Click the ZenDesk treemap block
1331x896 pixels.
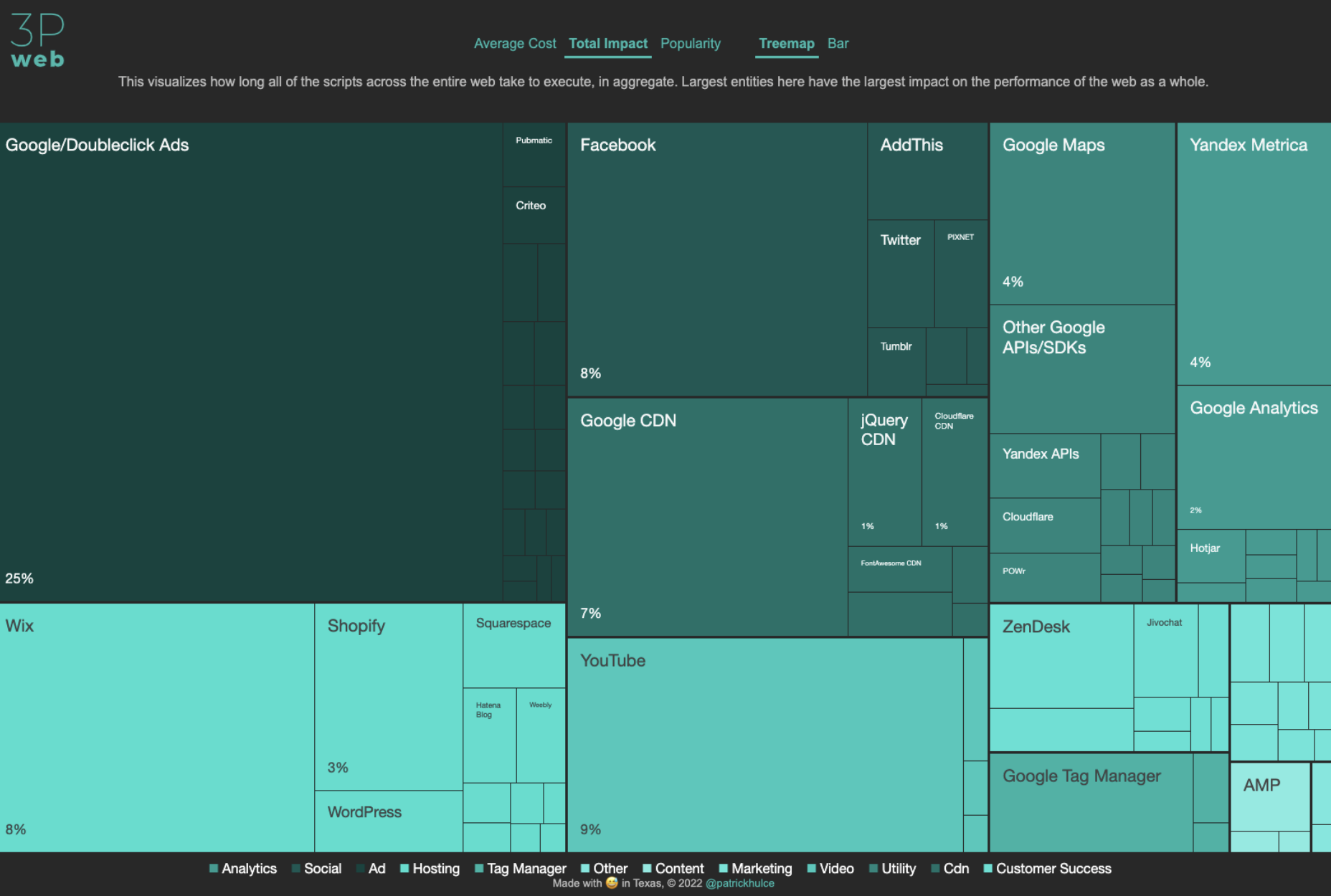point(1061,656)
